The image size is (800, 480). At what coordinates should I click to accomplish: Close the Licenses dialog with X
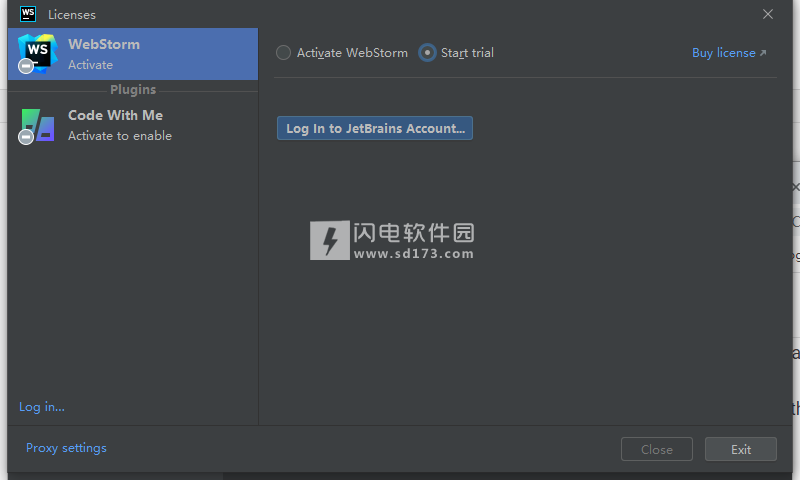768,14
